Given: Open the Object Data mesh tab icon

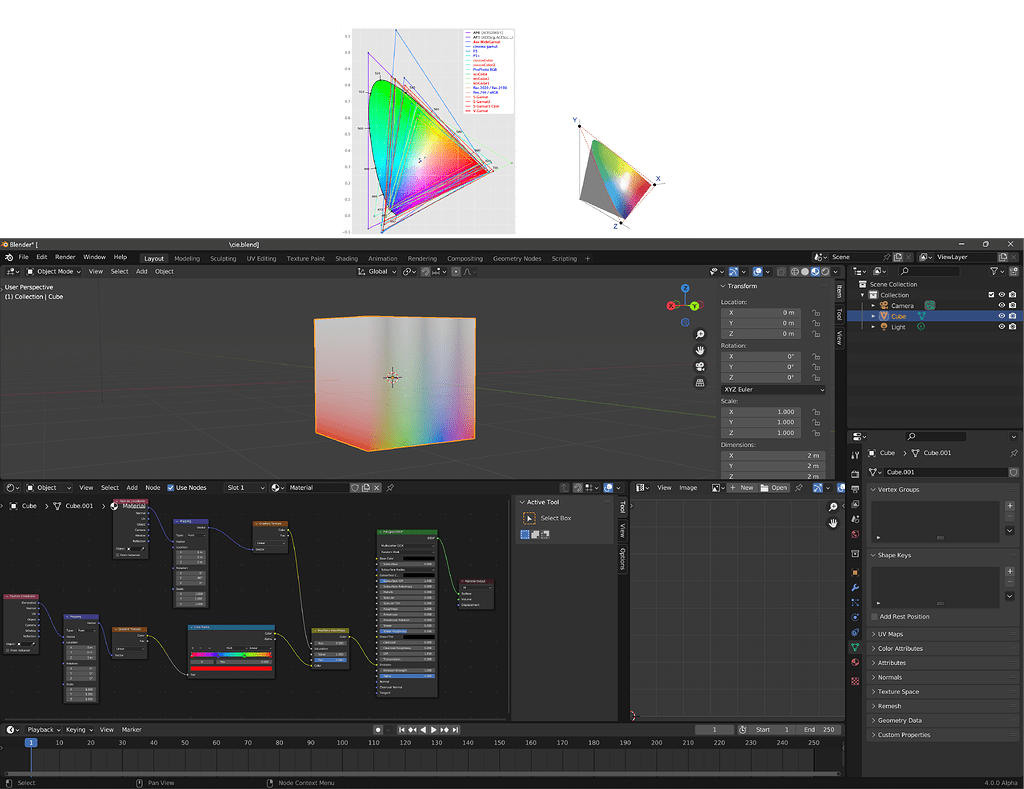Looking at the screenshot, I should click(x=855, y=647).
